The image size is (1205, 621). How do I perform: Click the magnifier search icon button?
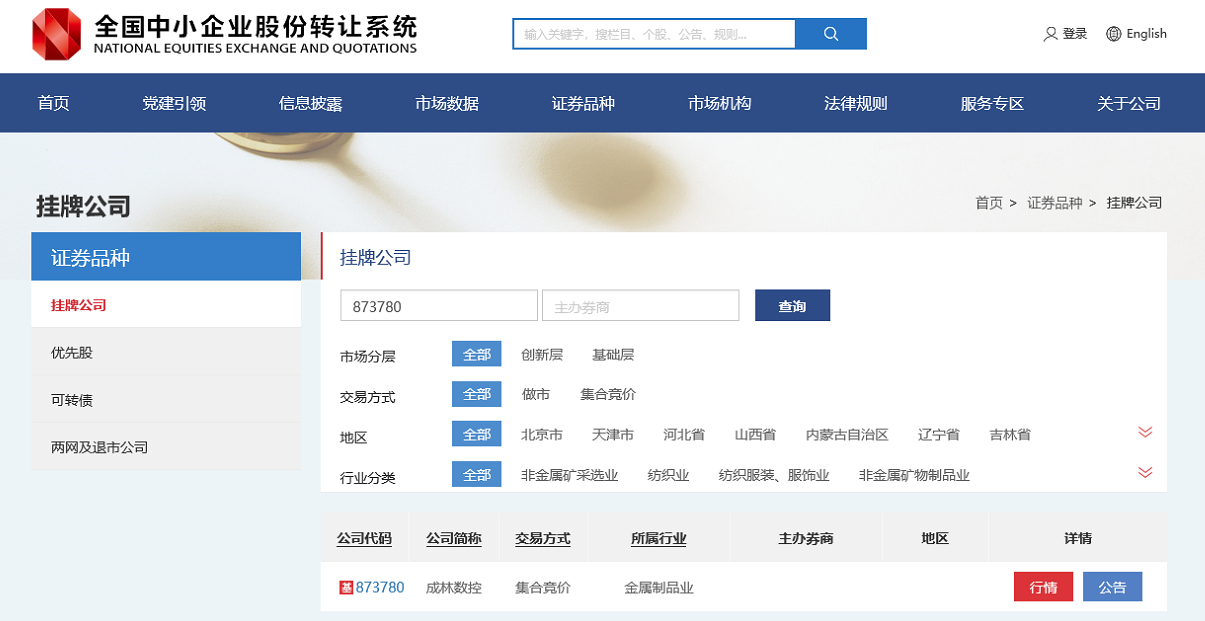click(x=830, y=34)
